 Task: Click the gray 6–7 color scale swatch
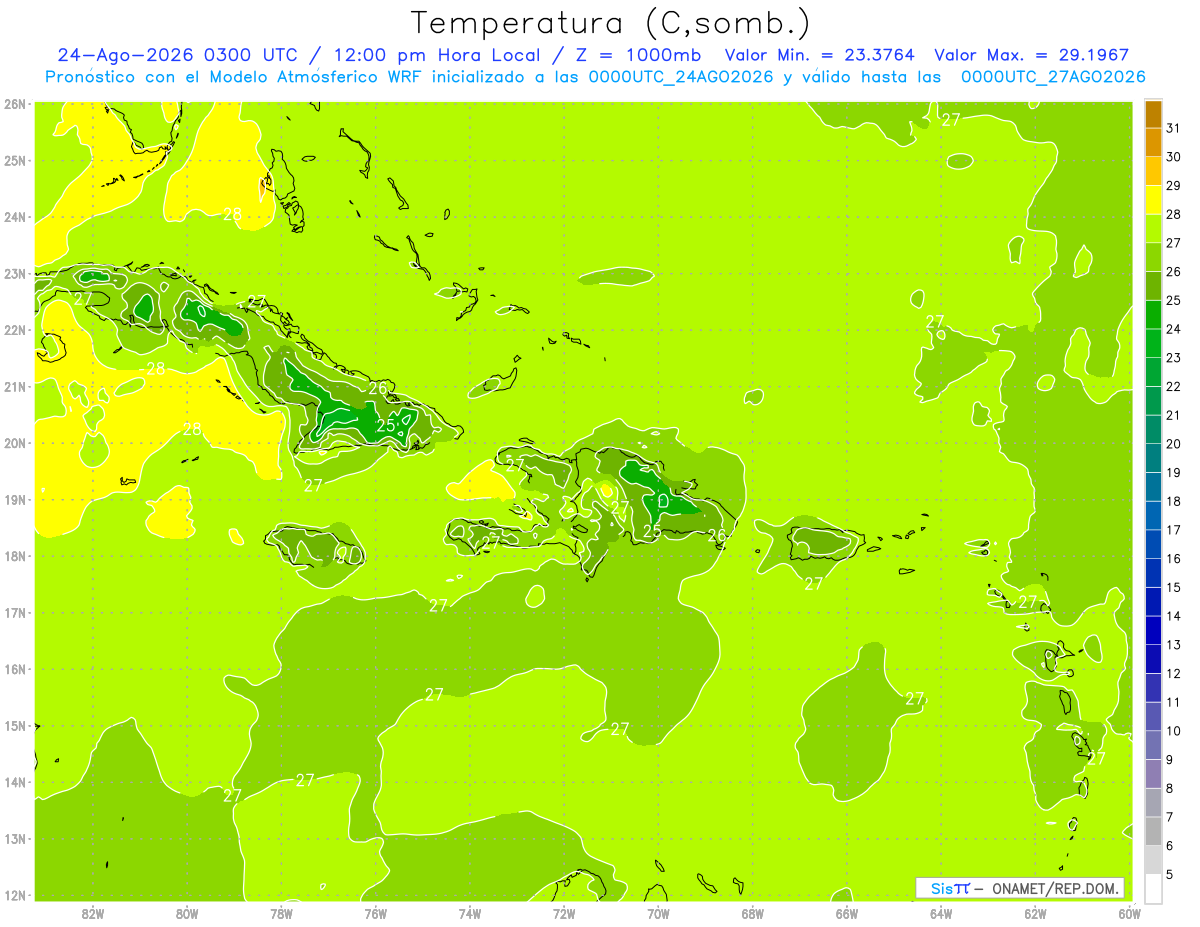(1153, 831)
